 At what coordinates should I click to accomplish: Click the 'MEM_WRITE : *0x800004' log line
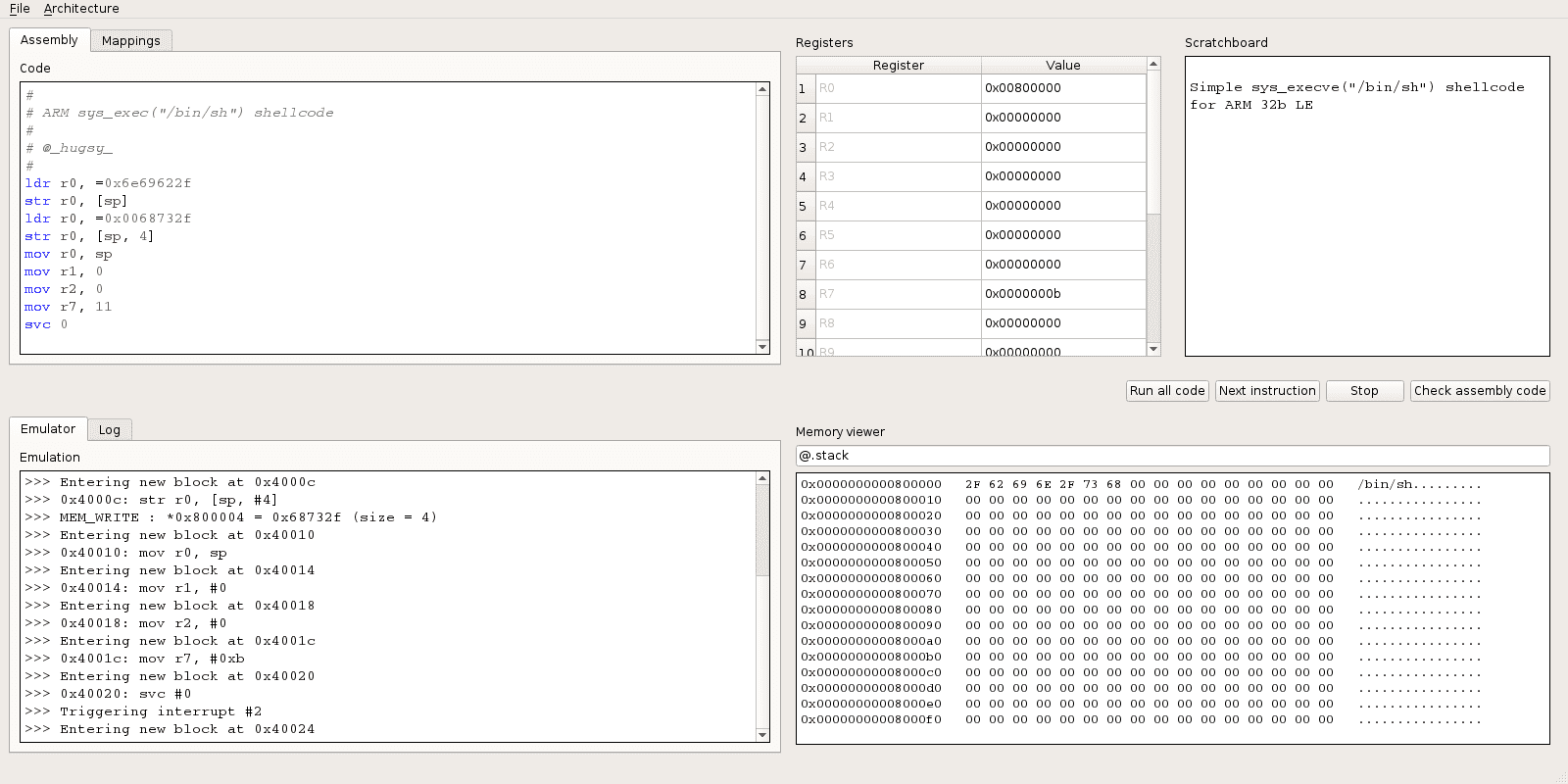pos(230,517)
